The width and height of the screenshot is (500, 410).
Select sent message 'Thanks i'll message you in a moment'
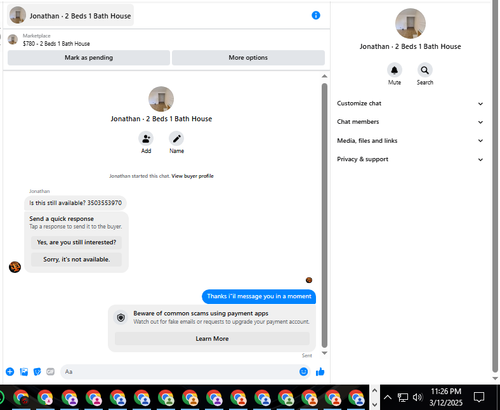click(259, 296)
